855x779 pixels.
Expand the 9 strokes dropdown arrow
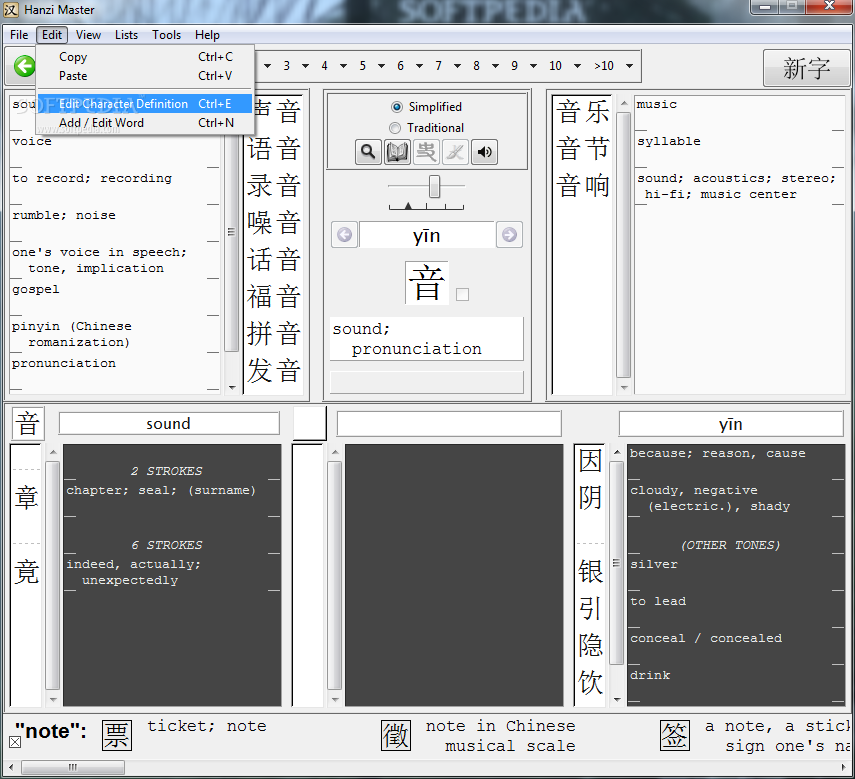[533, 66]
